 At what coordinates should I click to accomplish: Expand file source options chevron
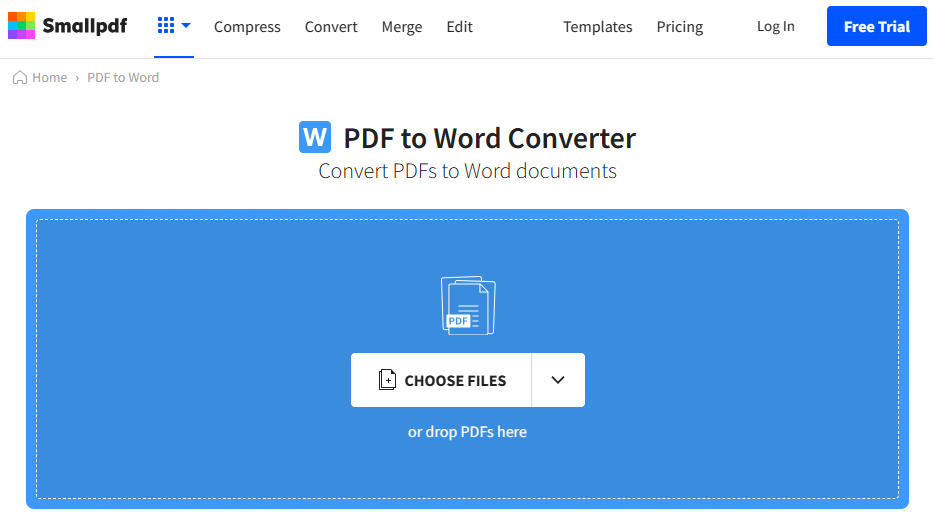[x=558, y=380]
